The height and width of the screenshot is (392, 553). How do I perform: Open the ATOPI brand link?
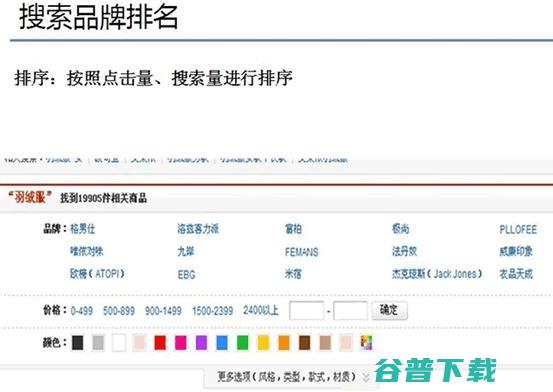[x=97, y=274]
